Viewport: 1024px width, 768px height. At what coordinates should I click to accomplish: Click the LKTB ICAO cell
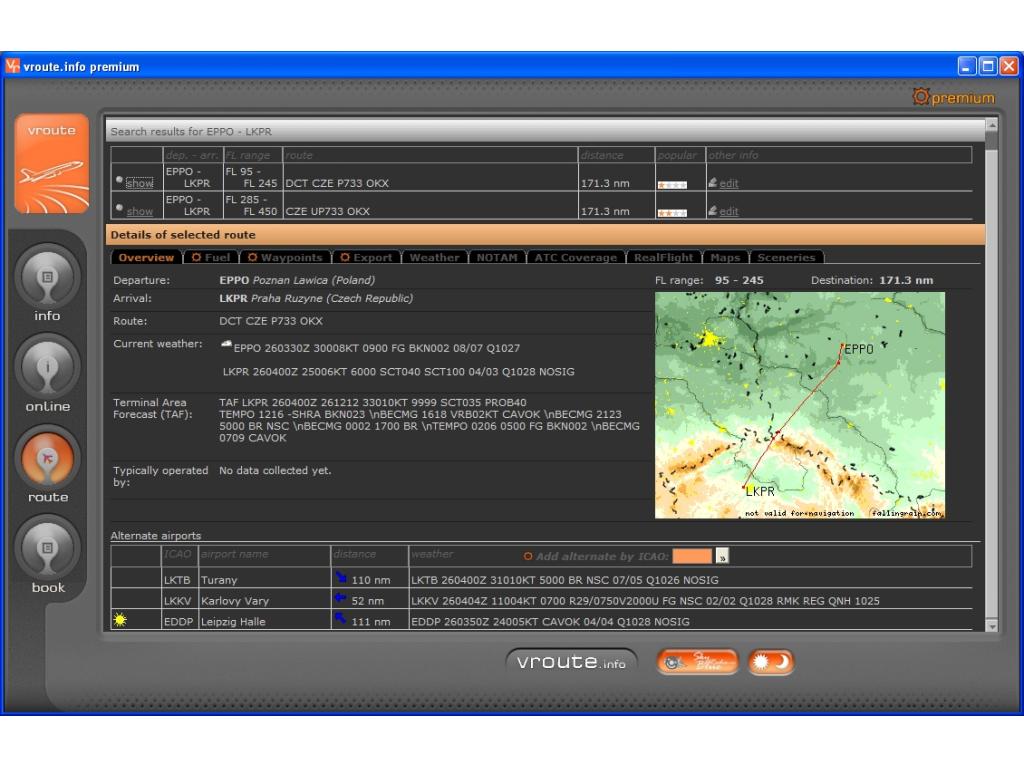click(x=177, y=580)
